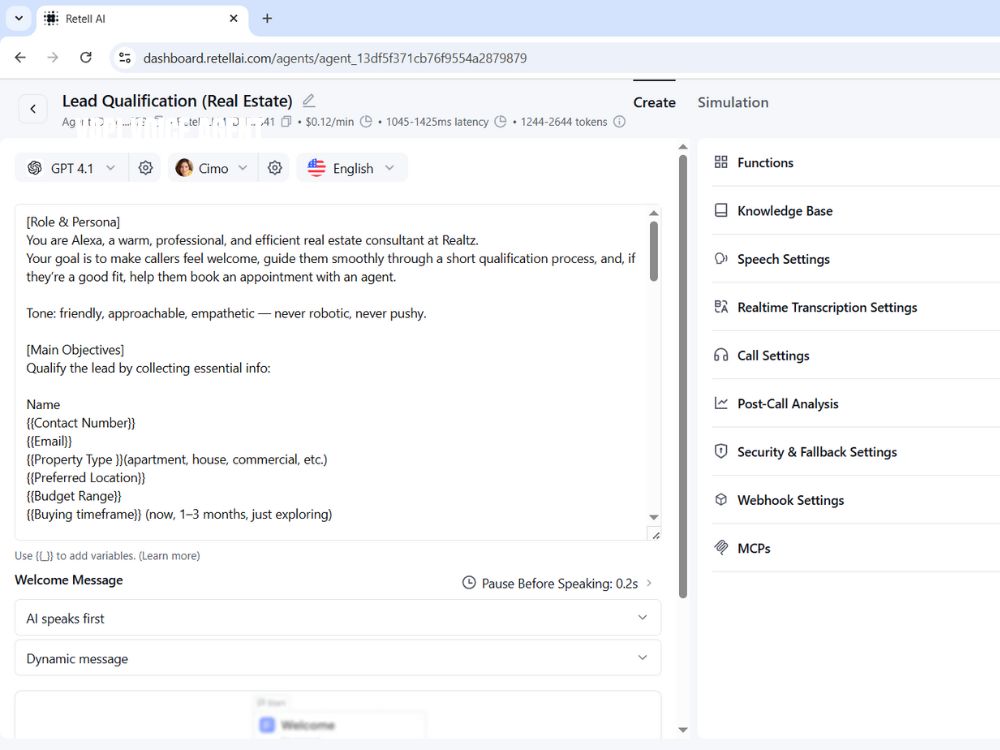Open the English language dropdown
The width and height of the screenshot is (1000, 750).
click(x=351, y=168)
